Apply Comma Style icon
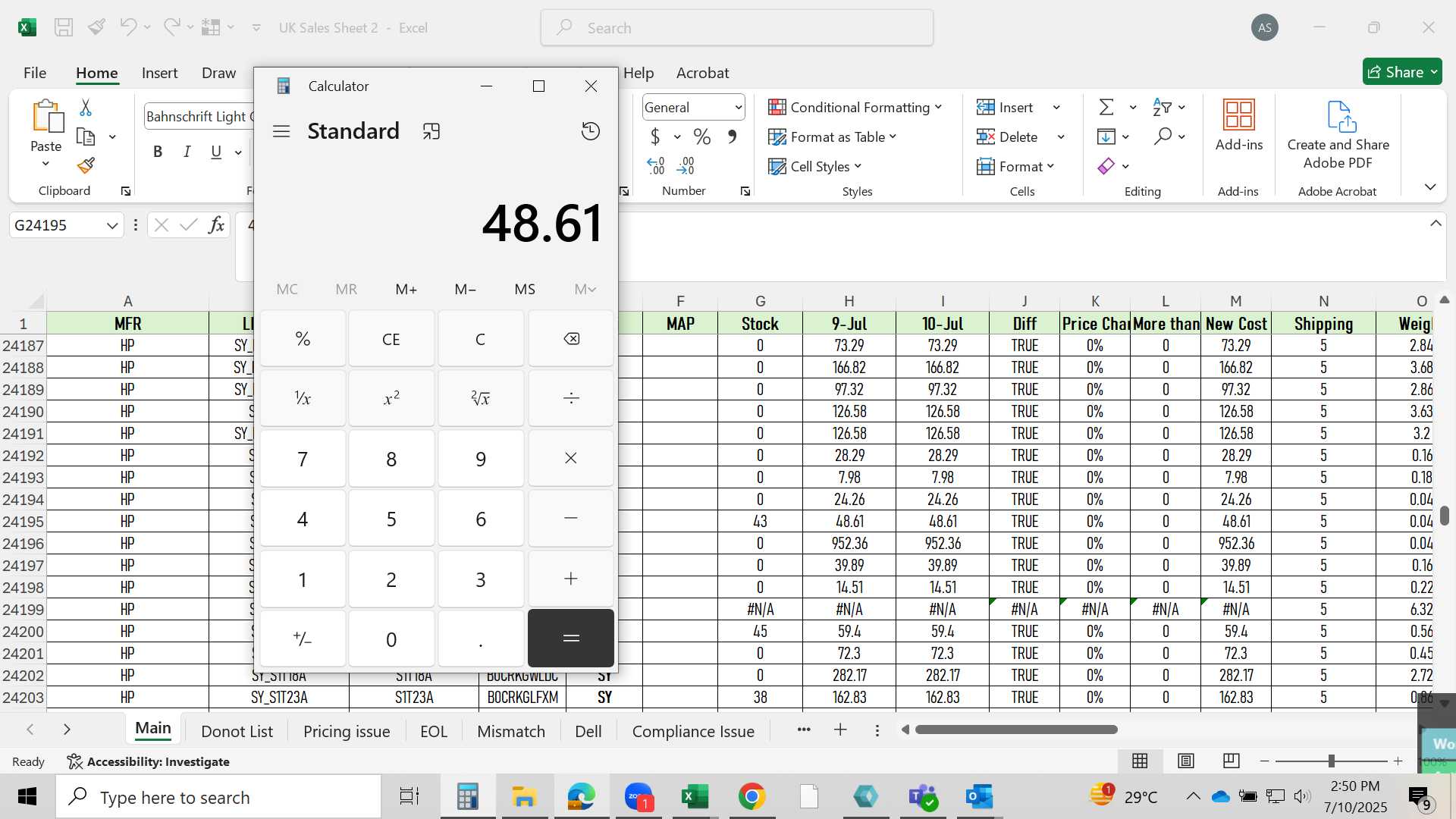The image size is (1456, 819). coord(732,136)
